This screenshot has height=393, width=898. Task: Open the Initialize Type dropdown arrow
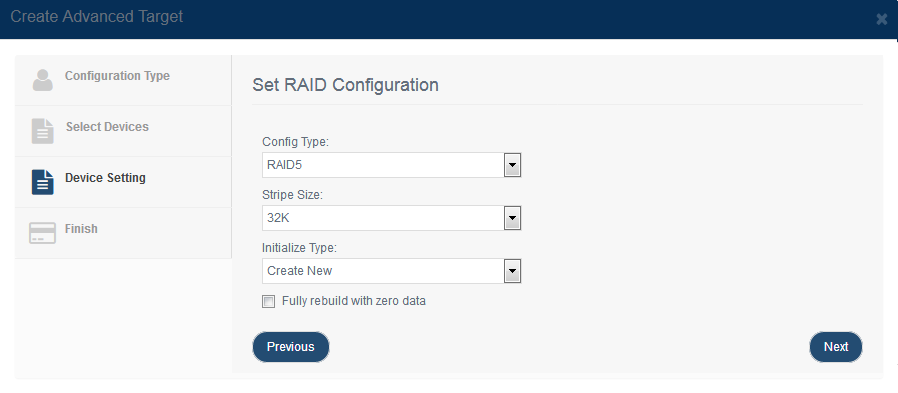click(x=513, y=271)
